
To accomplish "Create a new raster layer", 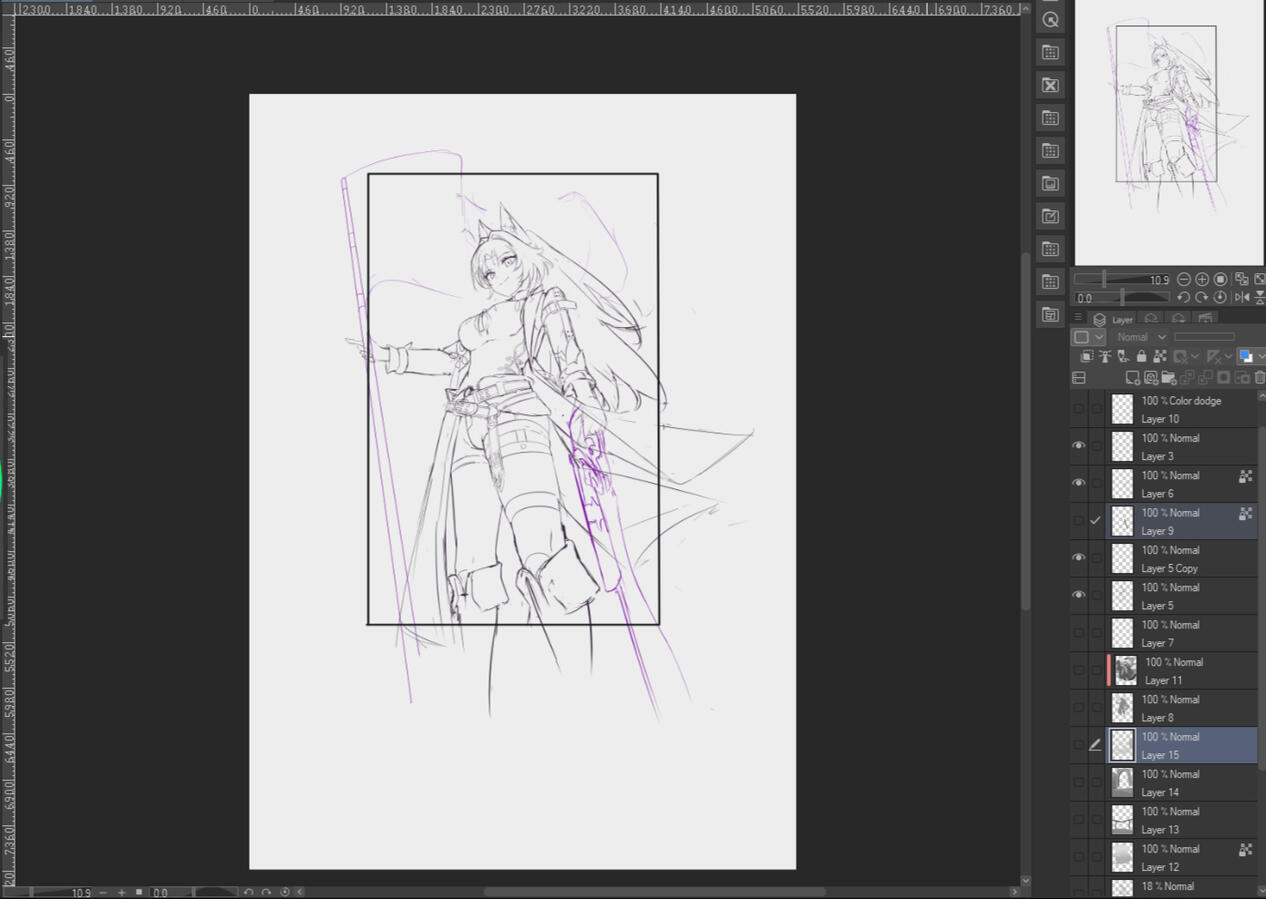I will pyautogui.click(x=1133, y=377).
